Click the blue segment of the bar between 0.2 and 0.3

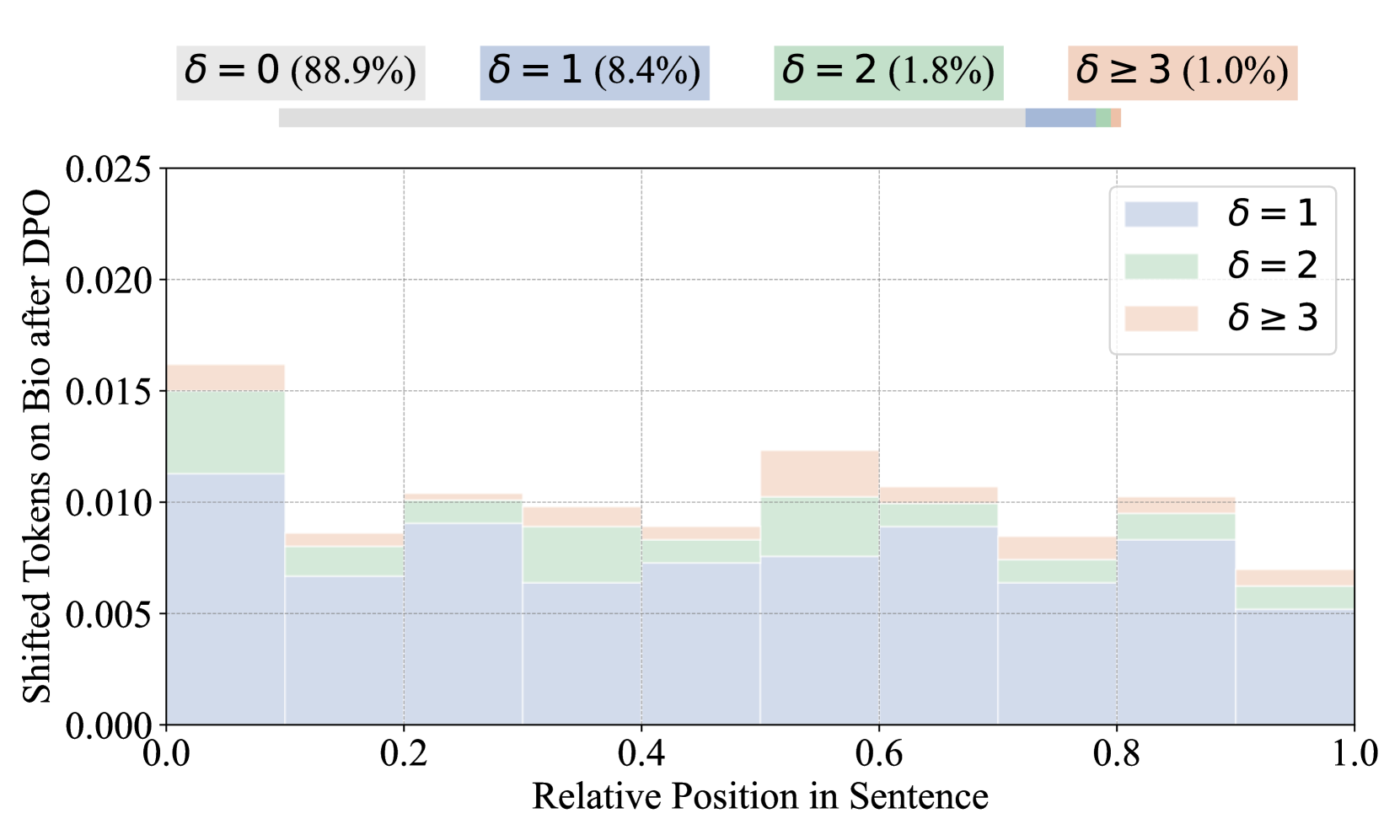463,623
